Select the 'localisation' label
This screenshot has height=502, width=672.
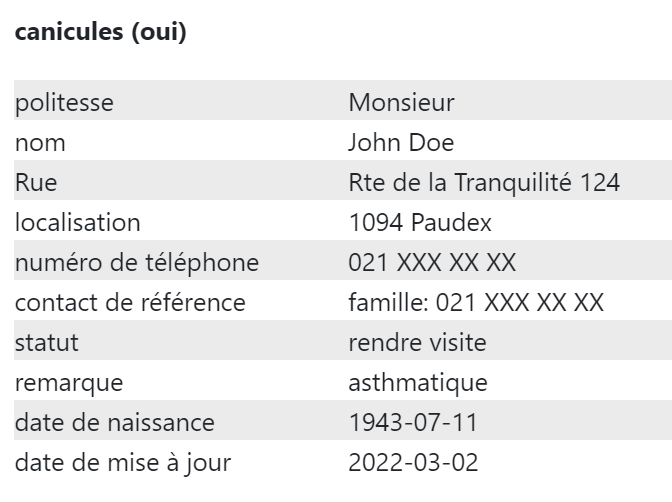click(78, 222)
